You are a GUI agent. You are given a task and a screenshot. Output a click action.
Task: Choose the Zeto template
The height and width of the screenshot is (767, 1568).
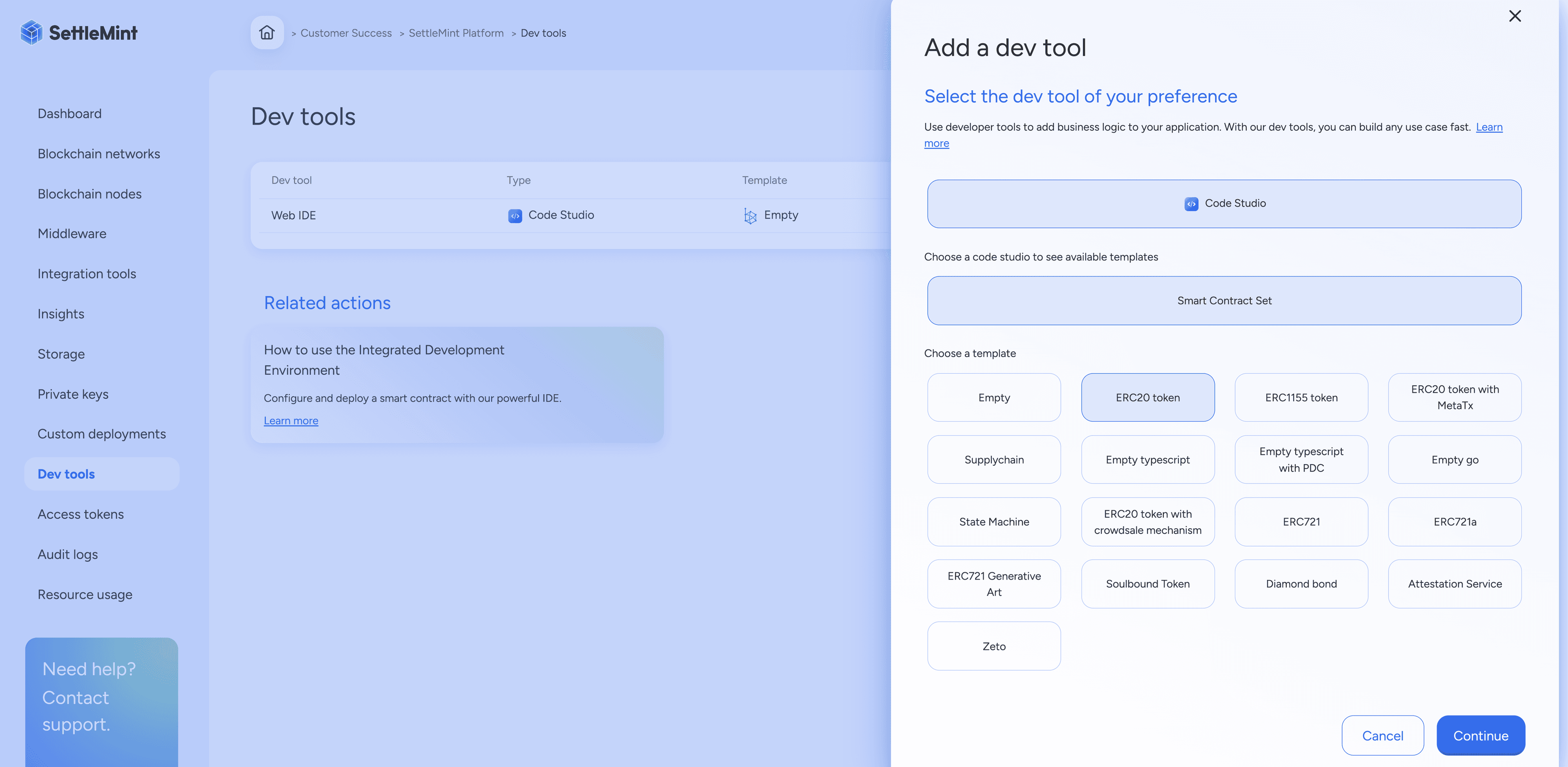[x=994, y=646]
